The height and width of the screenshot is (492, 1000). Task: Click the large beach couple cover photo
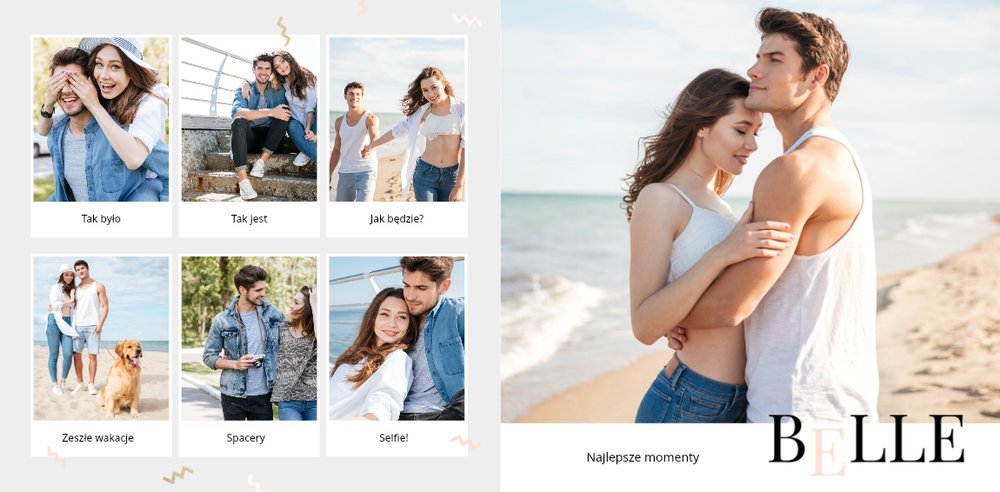750,211
